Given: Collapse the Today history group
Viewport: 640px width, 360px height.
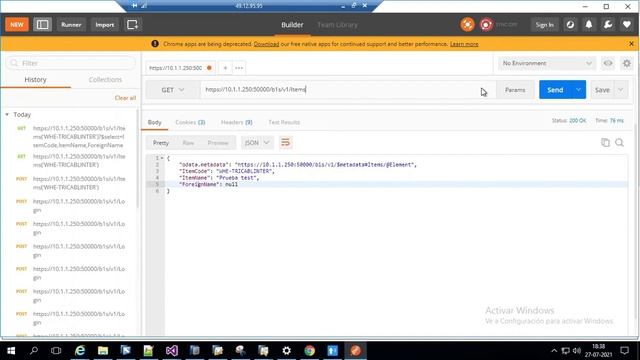Looking at the screenshot, I should click(7, 115).
